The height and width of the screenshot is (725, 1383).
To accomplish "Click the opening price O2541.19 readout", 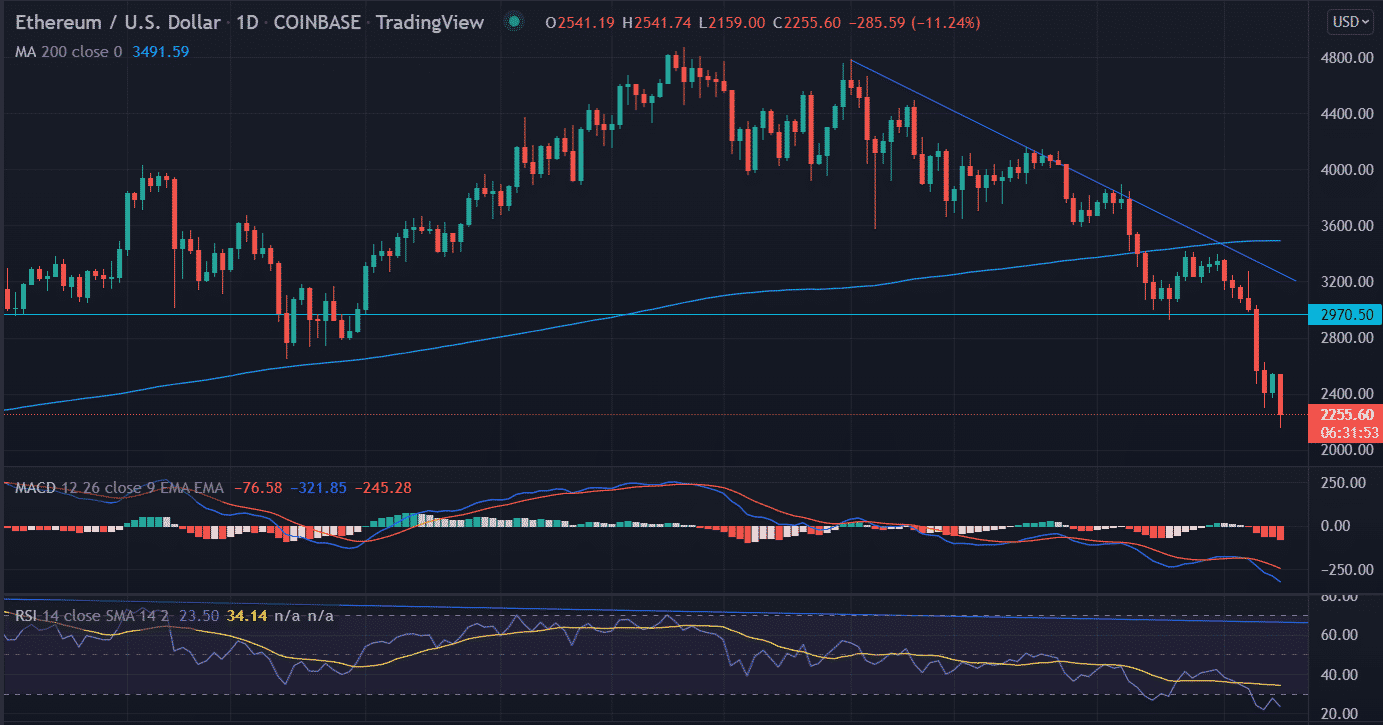I will point(579,22).
